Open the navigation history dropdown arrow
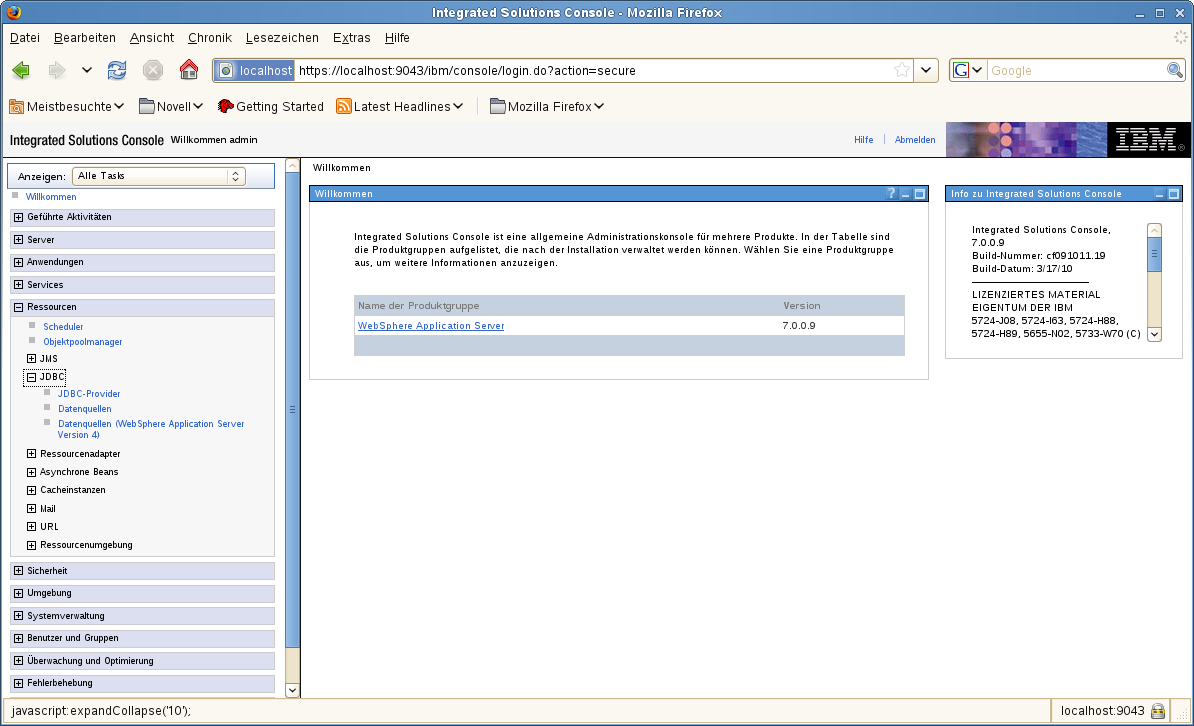 [x=87, y=70]
